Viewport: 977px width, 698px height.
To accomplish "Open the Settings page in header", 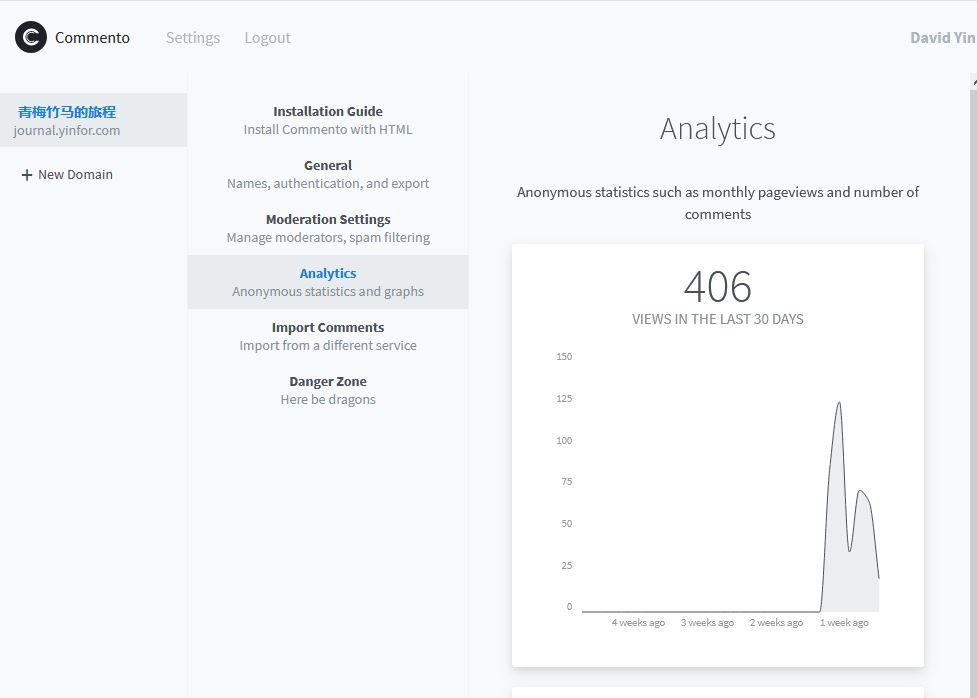I will pyautogui.click(x=193, y=38).
